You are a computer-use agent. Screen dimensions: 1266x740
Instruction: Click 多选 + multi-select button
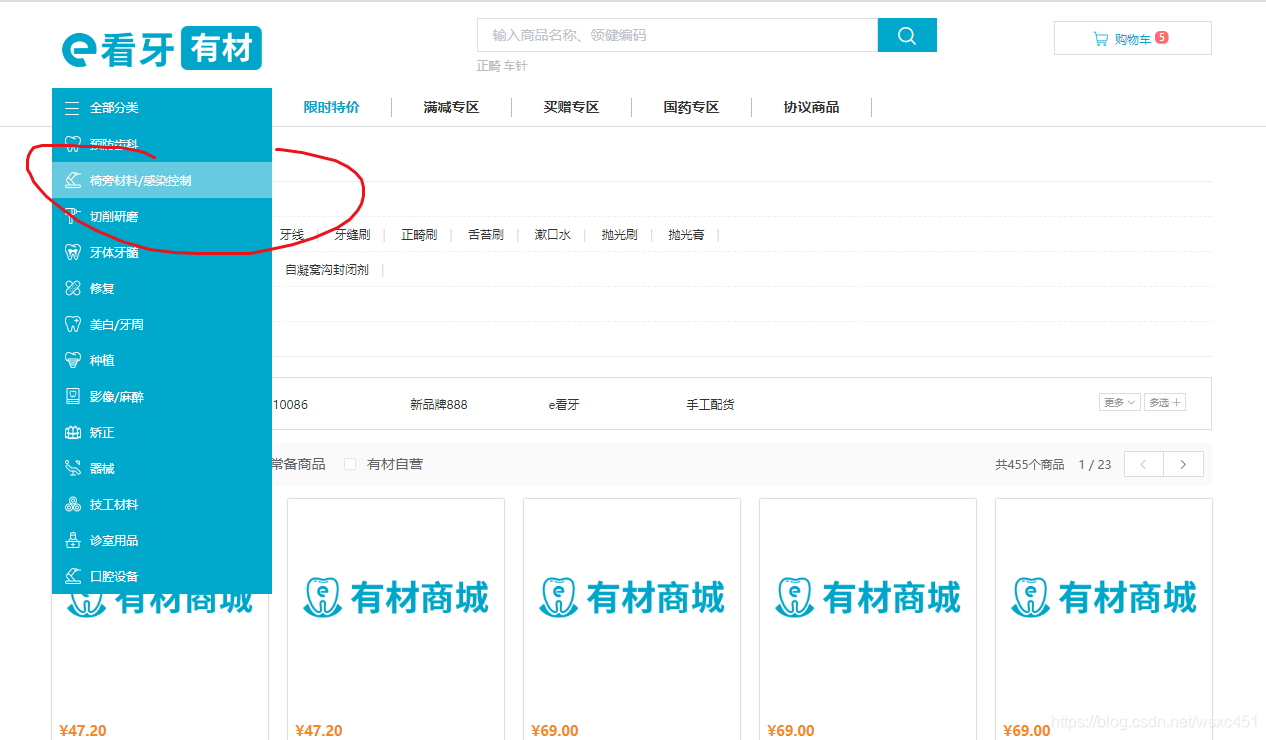click(x=1165, y=402)
